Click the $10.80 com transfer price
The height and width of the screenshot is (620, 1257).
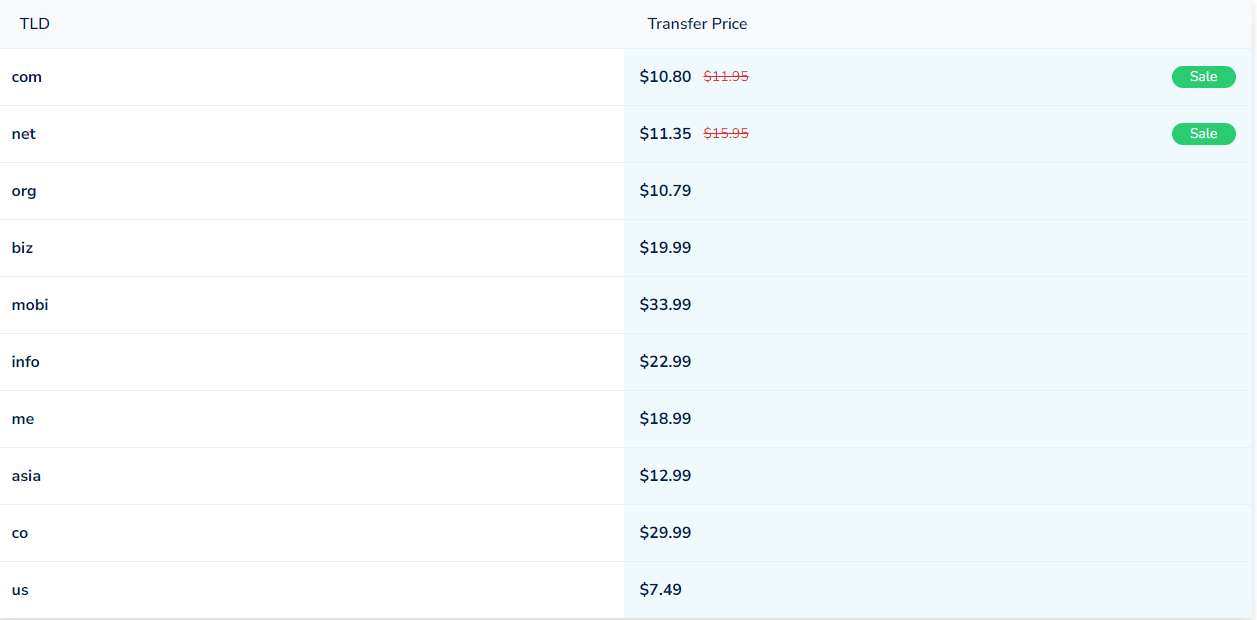[665, 77]
